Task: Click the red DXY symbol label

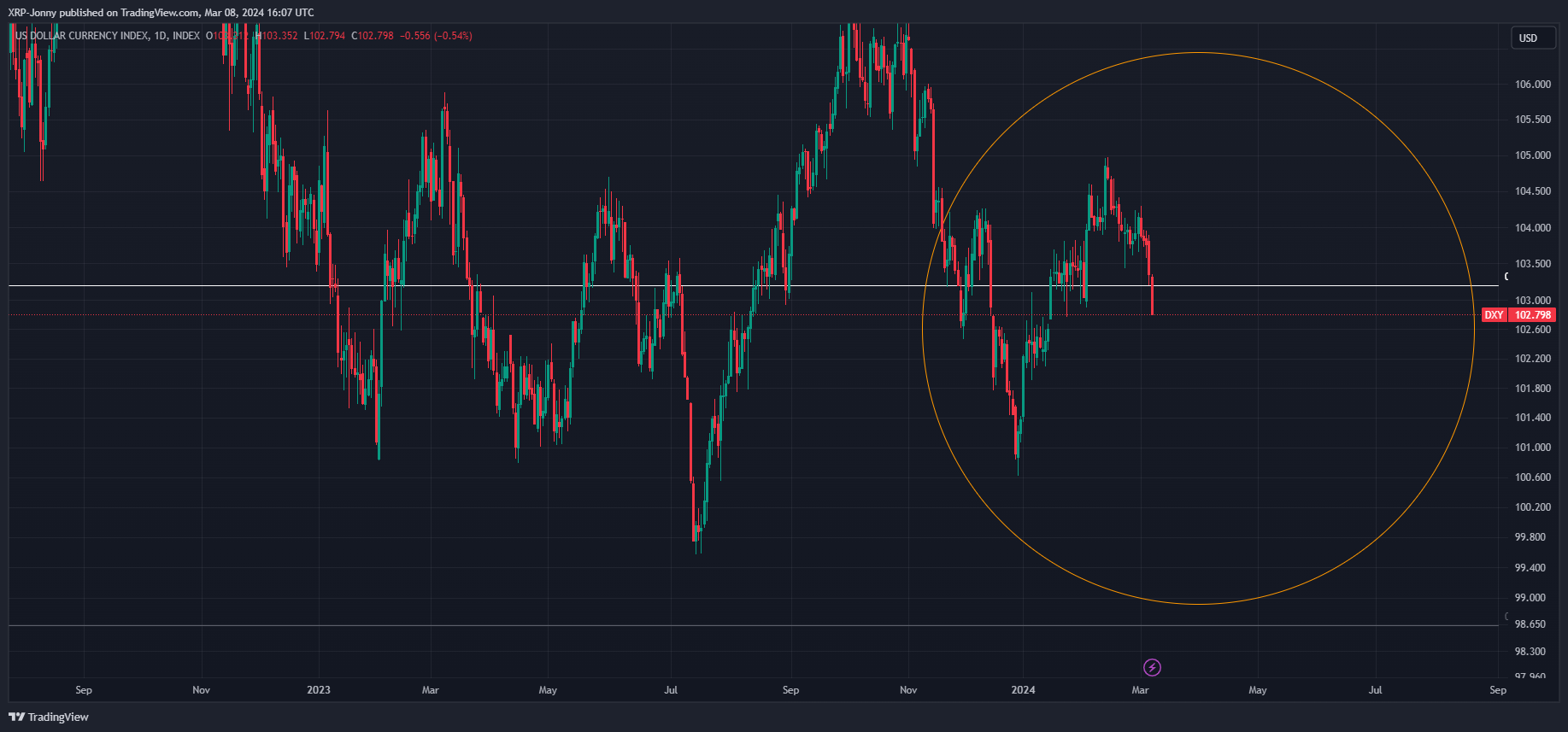Action: click(1494, 315)
